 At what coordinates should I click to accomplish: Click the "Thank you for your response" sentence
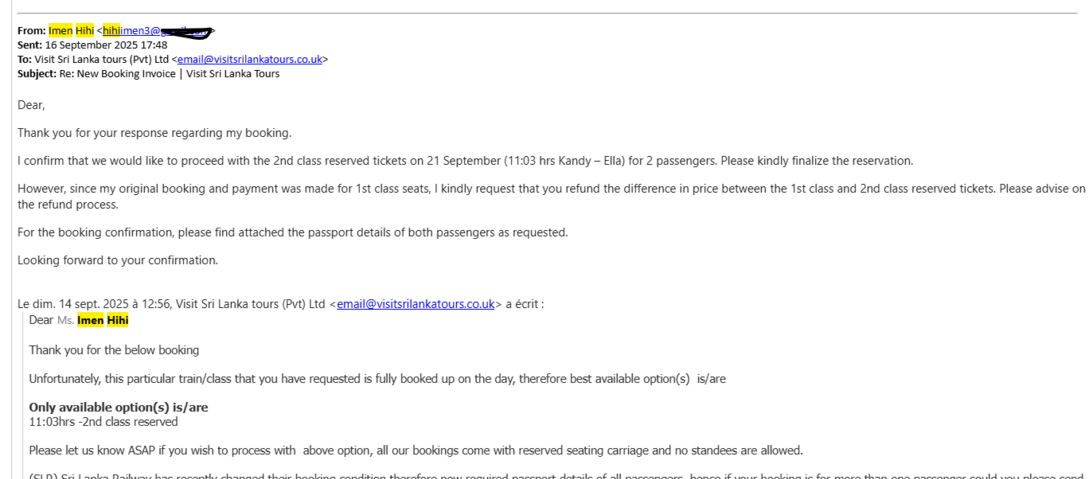pos(155,133)
